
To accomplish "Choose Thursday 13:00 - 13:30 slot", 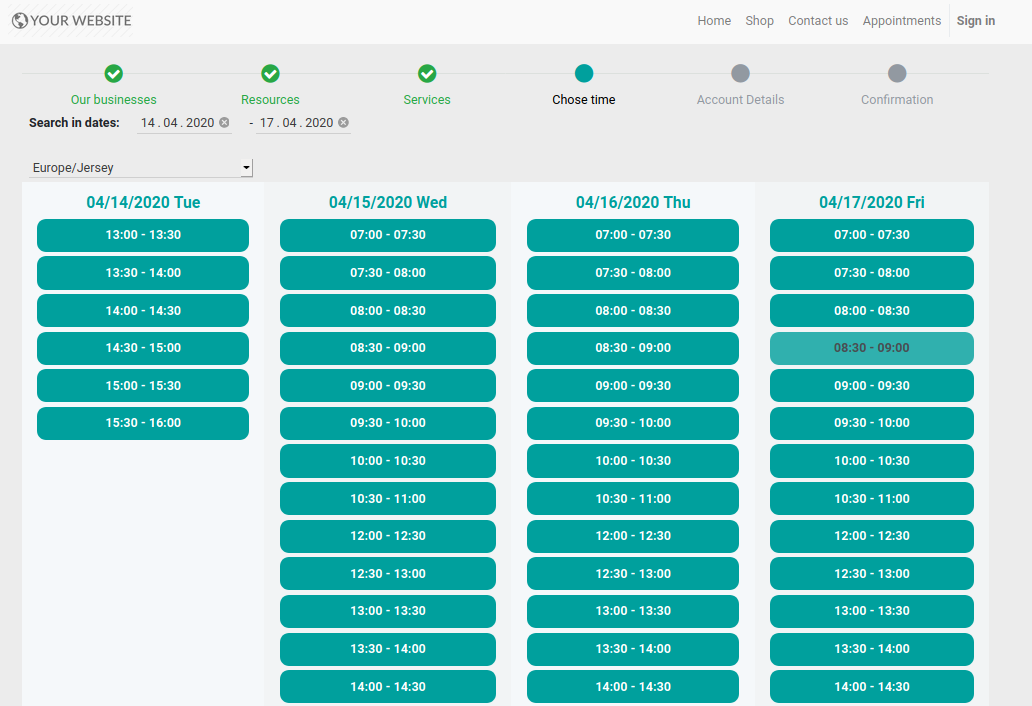I will point(632,611).
